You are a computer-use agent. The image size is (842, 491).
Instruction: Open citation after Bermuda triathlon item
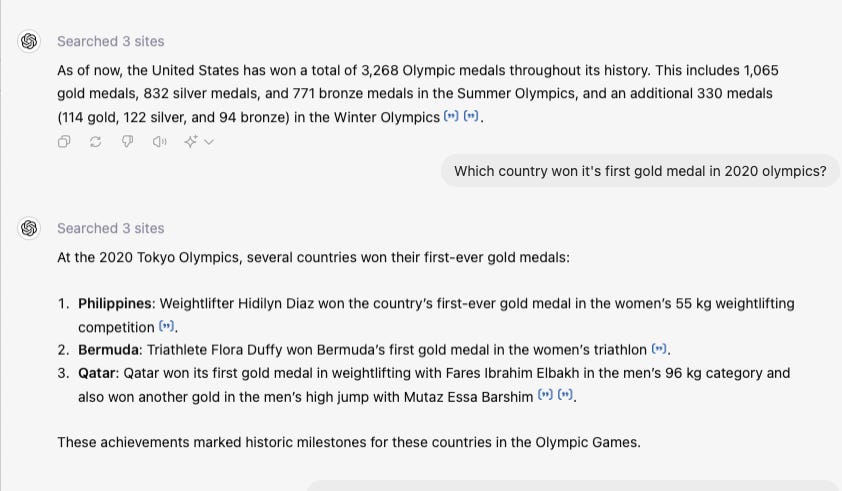pos(659,349)
